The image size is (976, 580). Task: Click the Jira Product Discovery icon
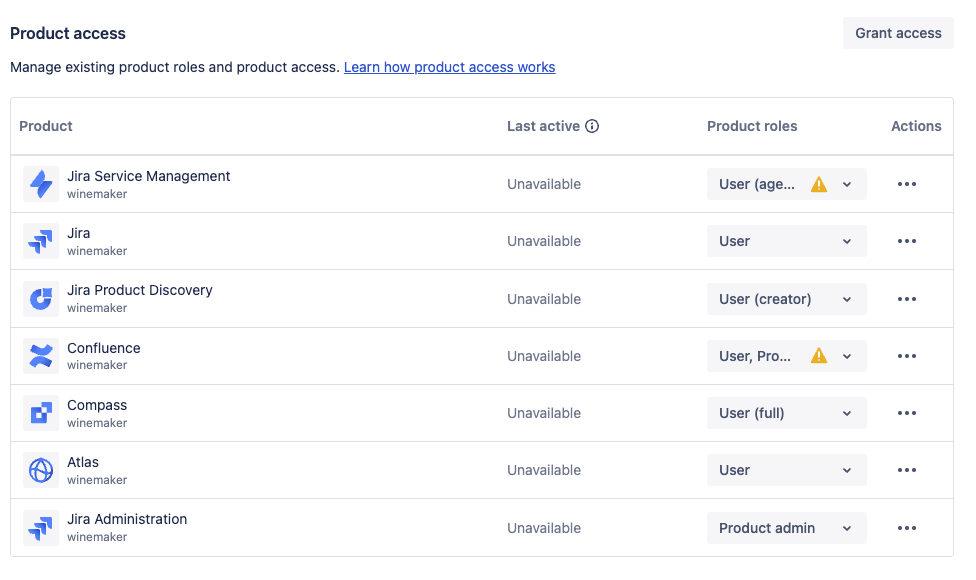click(x=41, y=298)
